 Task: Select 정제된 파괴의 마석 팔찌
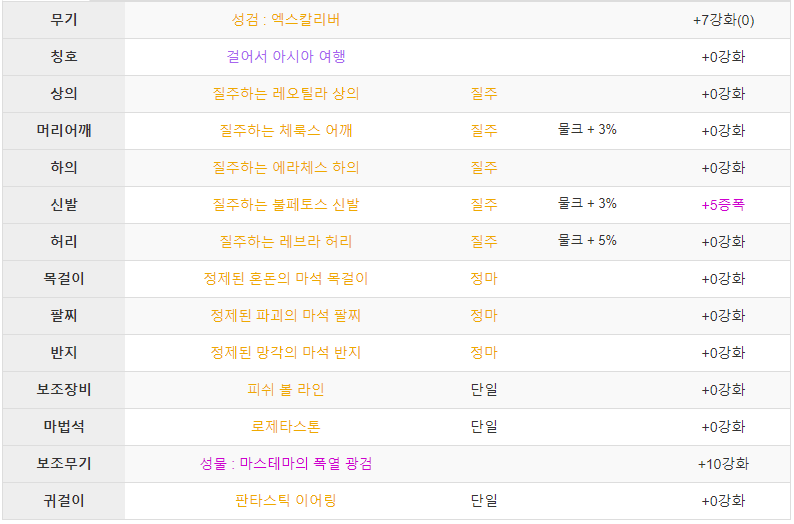[x=286, y=315]
